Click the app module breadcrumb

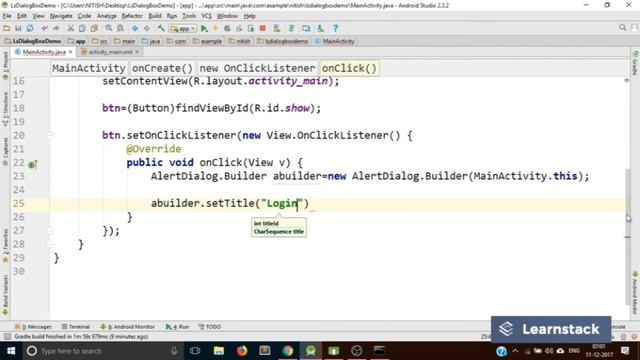point(77,41)
